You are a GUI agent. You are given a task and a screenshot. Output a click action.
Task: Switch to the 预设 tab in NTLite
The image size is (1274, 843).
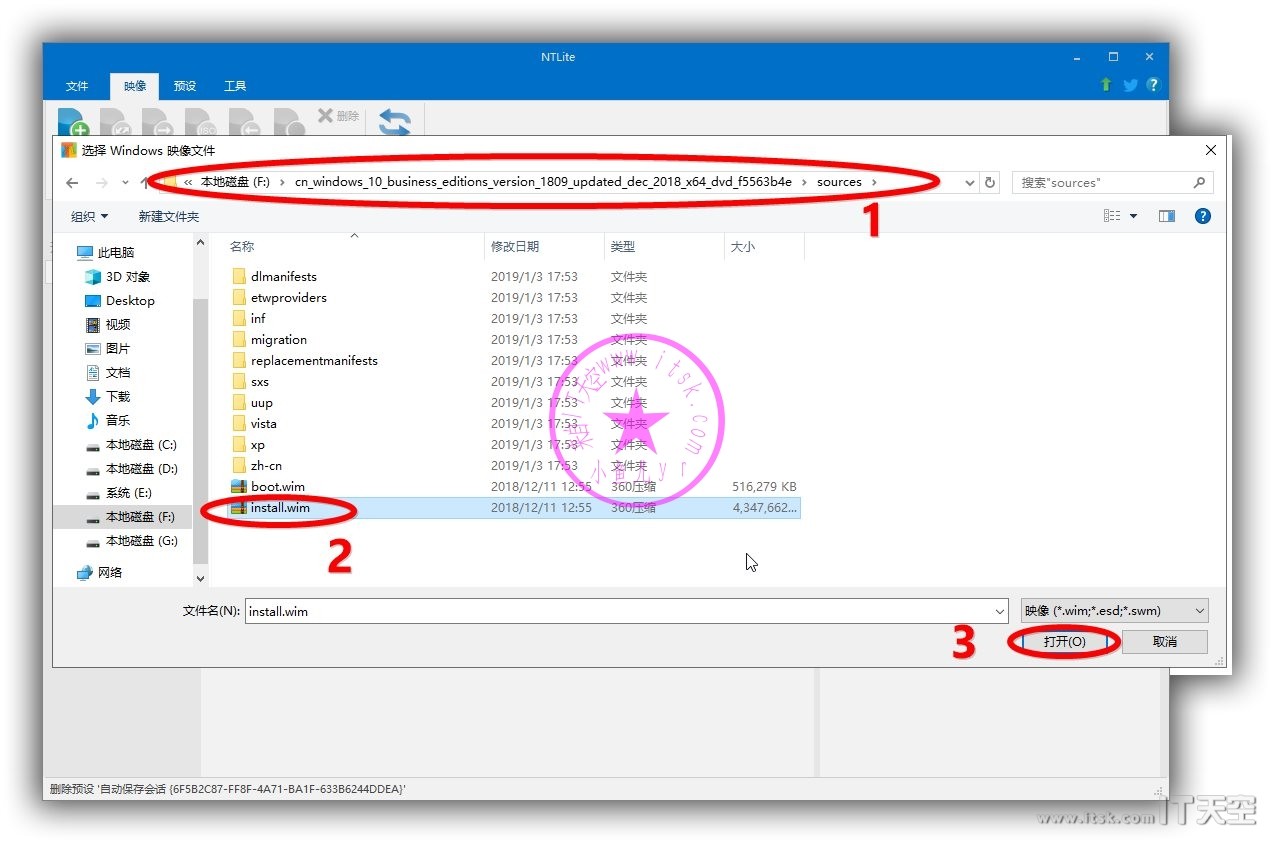[185, 86]
